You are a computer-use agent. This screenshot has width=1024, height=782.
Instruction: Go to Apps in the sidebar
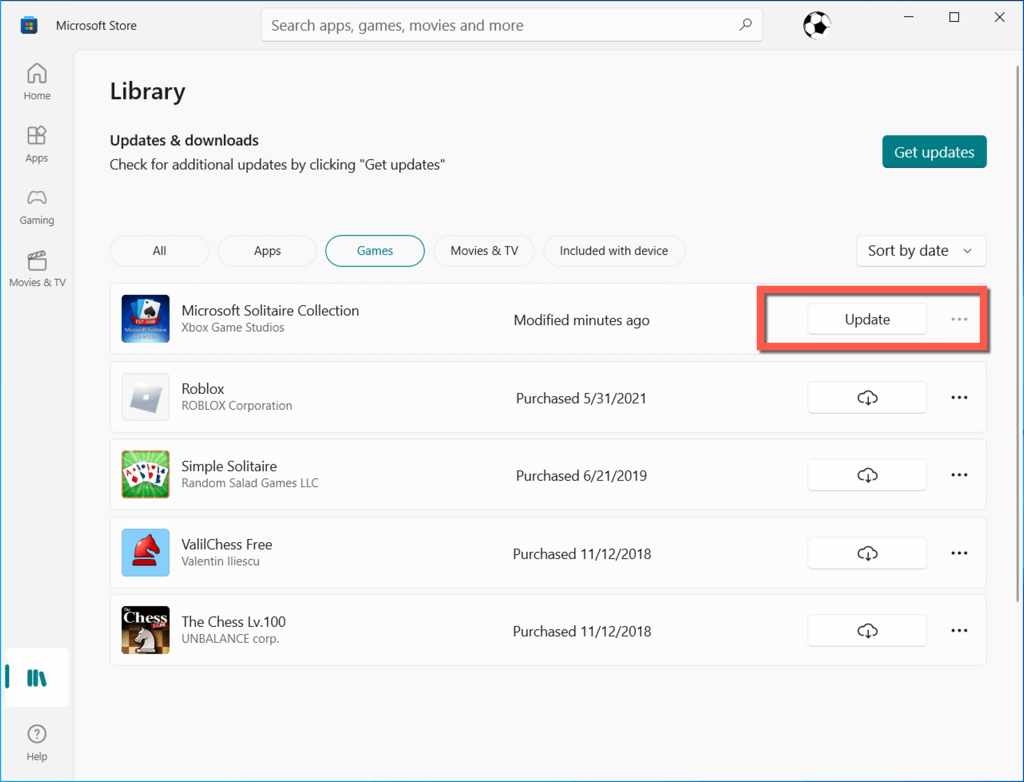(37, 144)
